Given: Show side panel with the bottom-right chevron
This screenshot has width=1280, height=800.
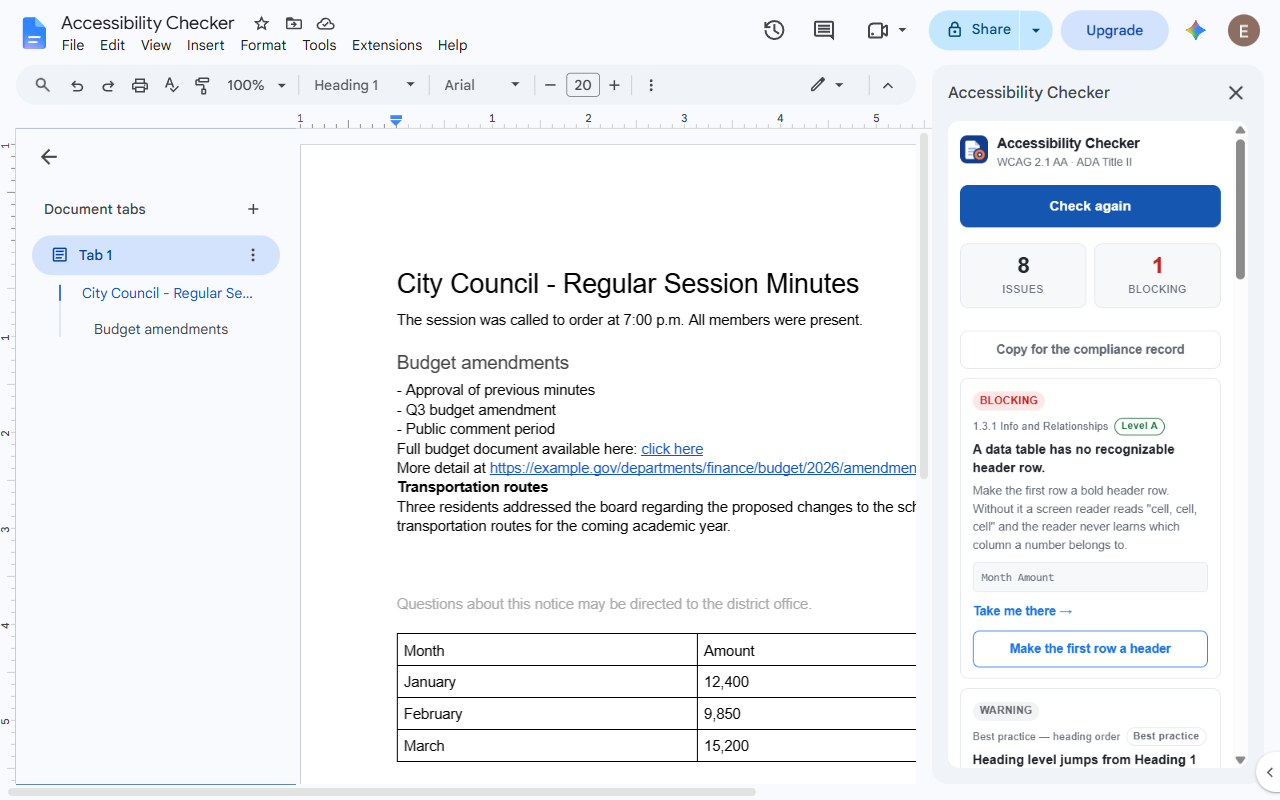Looking at the screenshot, I should [x=1268, y=772].
